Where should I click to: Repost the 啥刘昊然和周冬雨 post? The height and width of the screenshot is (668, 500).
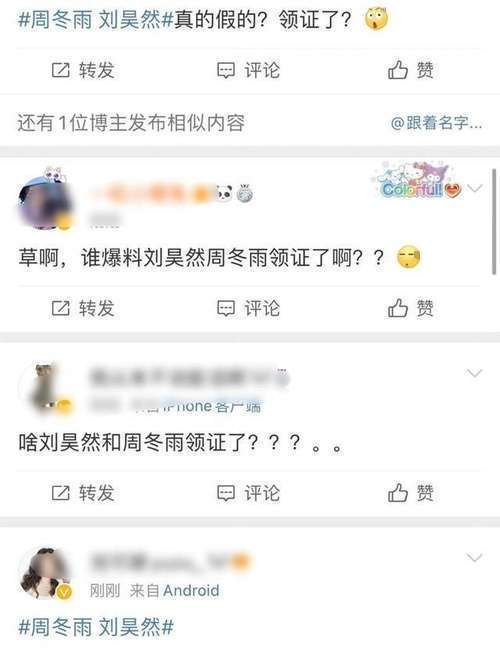coord(83,493)
